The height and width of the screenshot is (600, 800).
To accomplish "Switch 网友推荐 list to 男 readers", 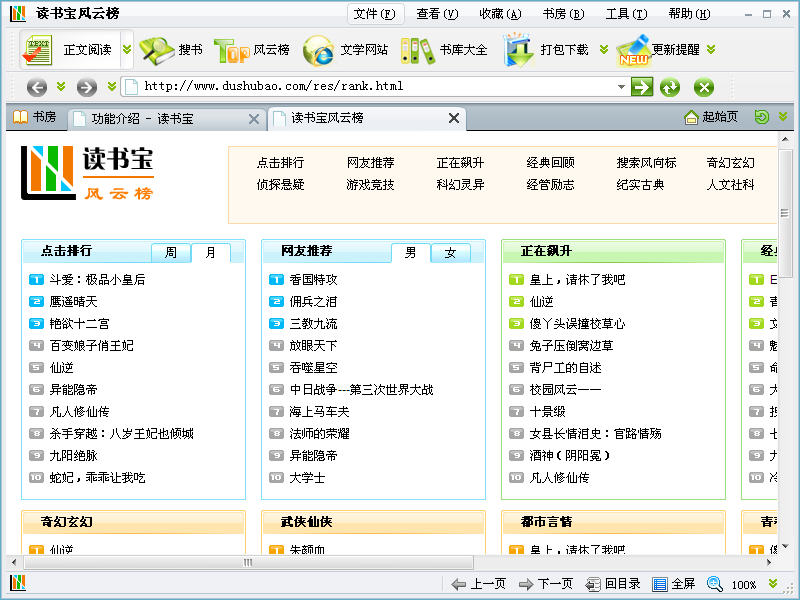I will (410, 252).
